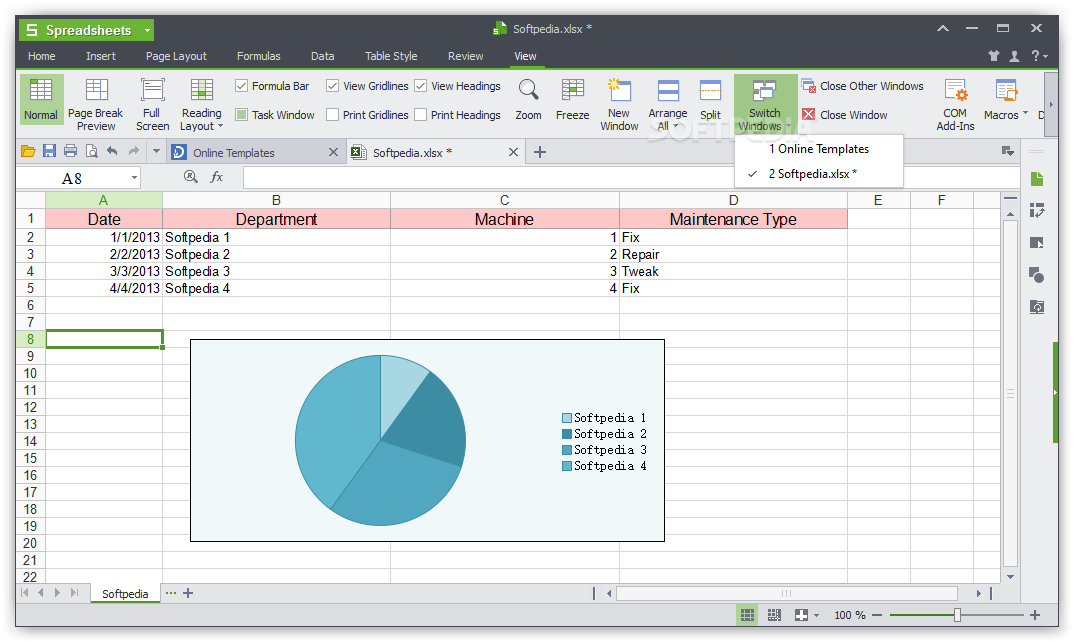Screen dimensions: 1074x642
Task: Click the Switch Windows button
Action: [765, 104]
